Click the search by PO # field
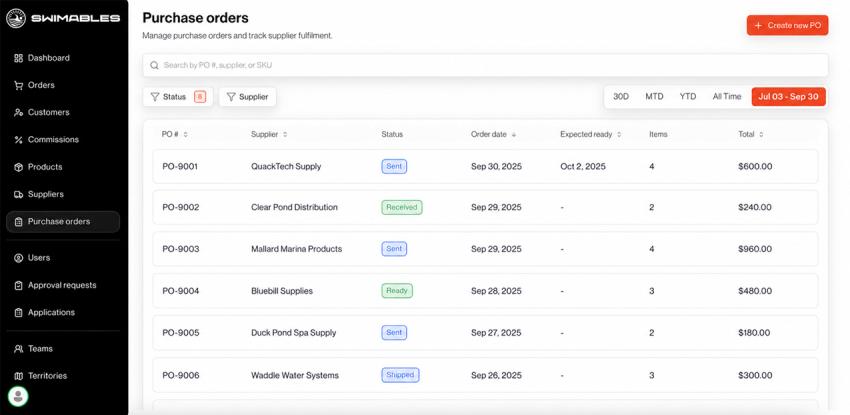 coord(485,65)
